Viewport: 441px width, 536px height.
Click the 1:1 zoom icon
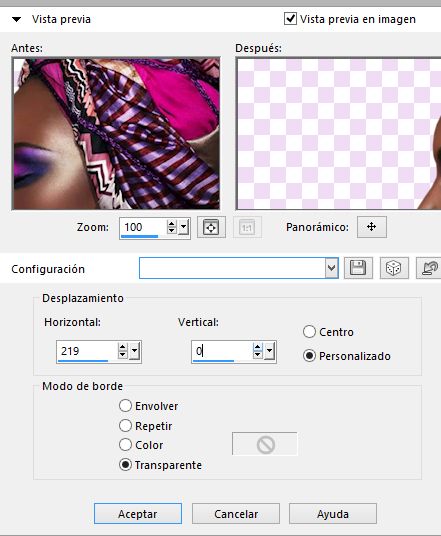pos(247,227)
